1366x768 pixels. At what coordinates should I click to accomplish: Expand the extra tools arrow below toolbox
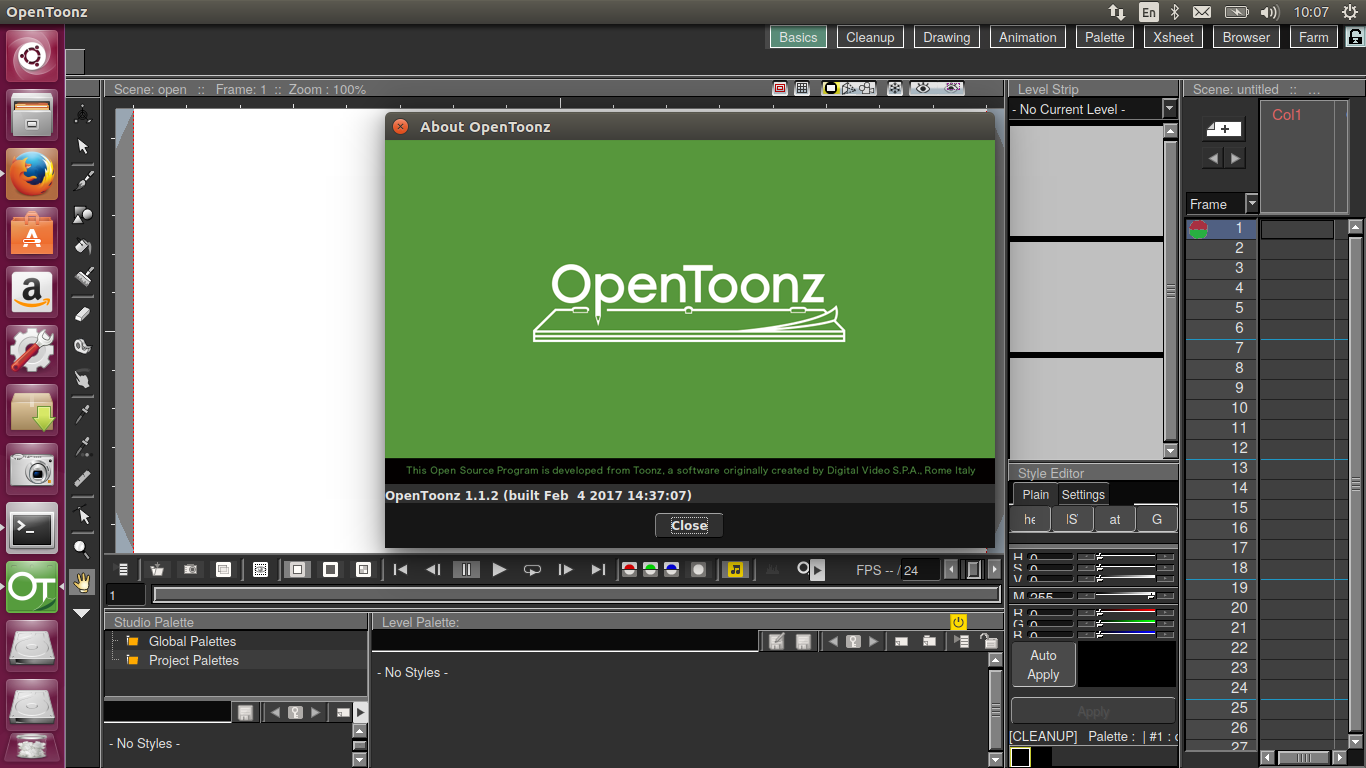click(x=83, y=613)
